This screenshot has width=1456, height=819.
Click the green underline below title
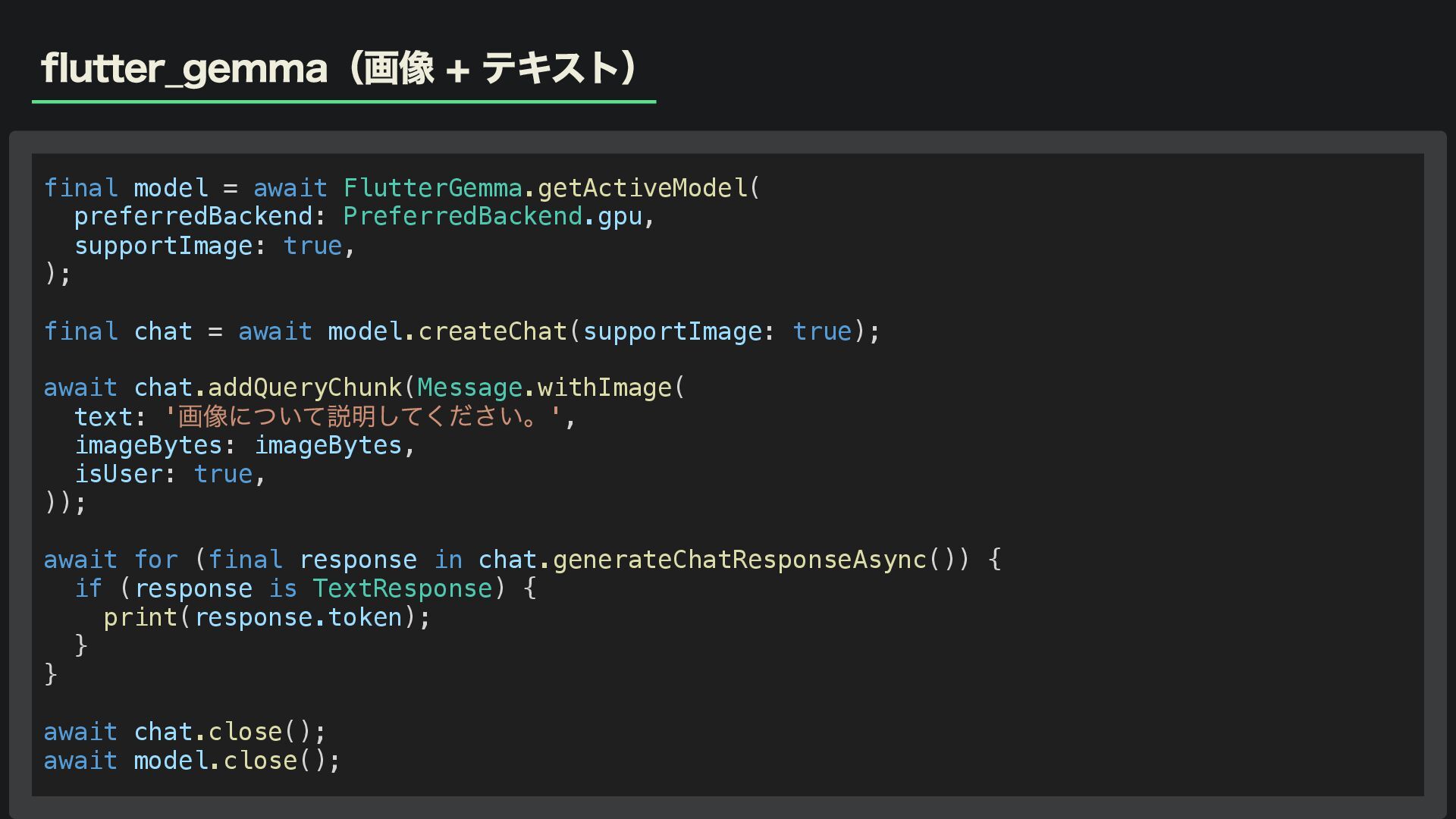click(x=344, y=101)
